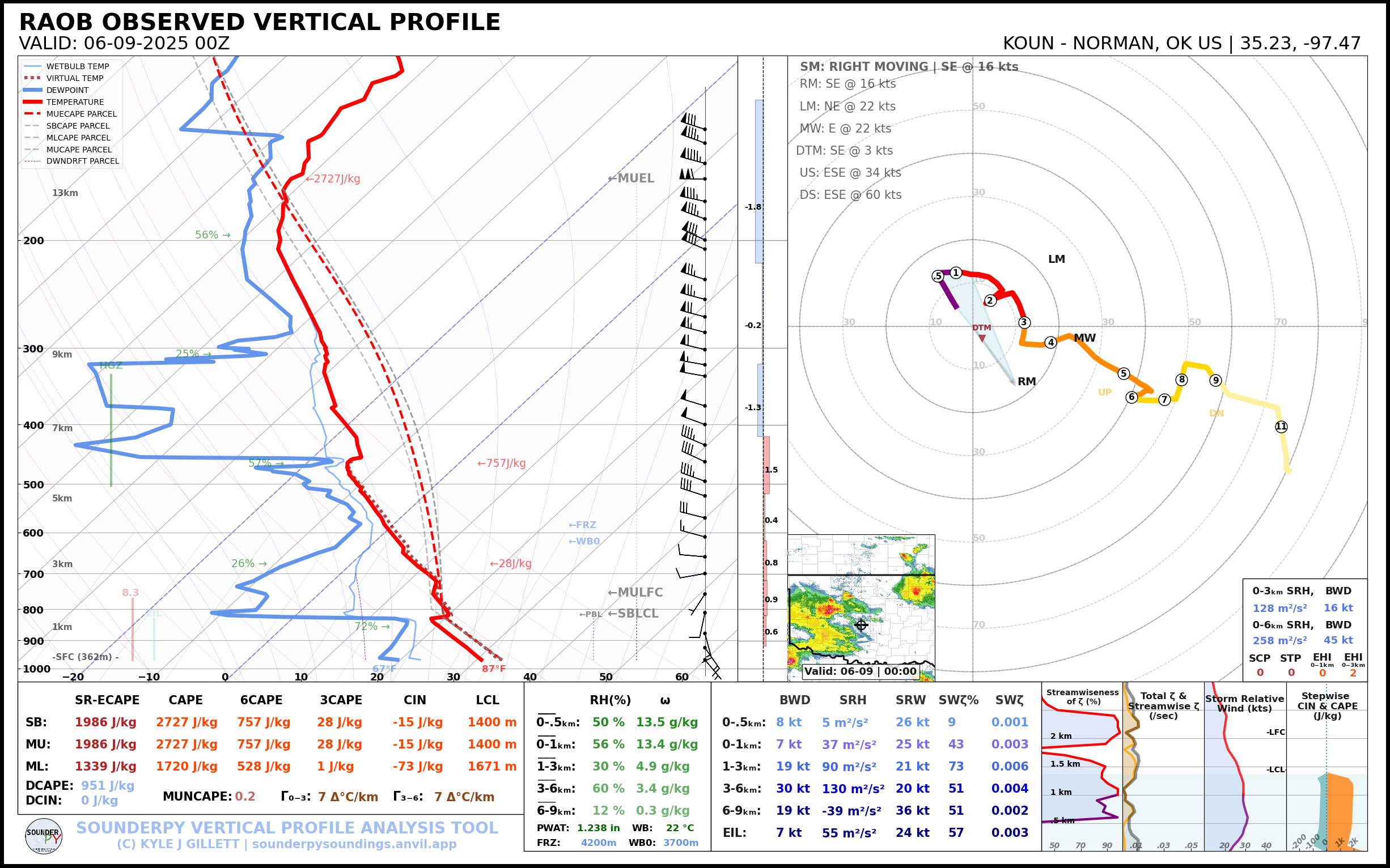Click the radar composite inset thumbnail

[861, 609]
